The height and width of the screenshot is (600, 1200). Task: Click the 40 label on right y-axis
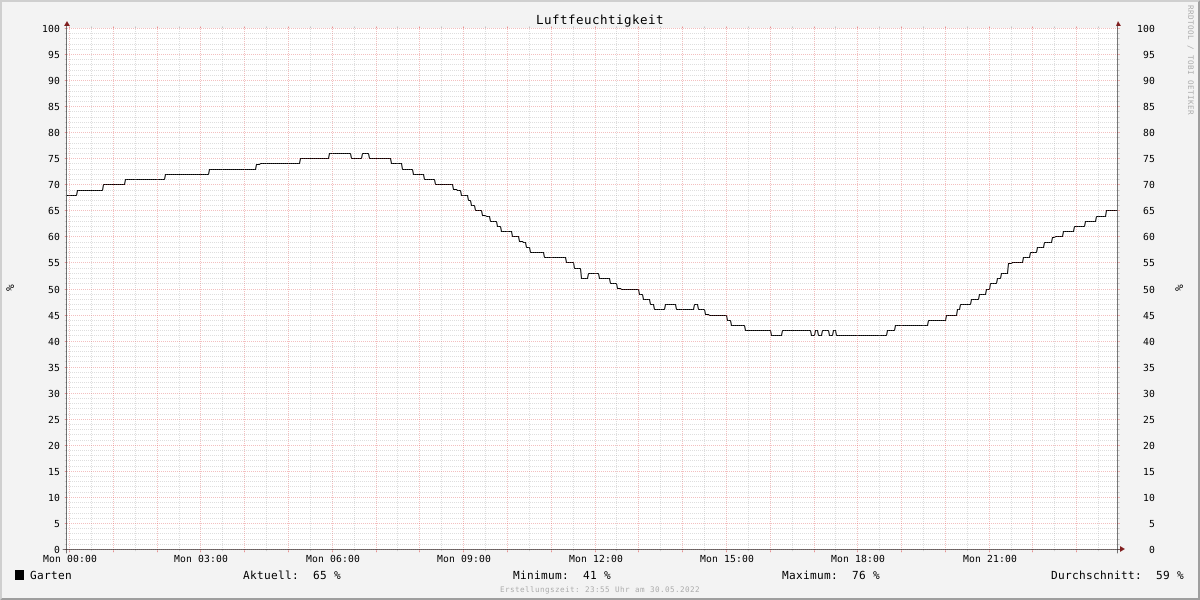tap(1148, 341)
